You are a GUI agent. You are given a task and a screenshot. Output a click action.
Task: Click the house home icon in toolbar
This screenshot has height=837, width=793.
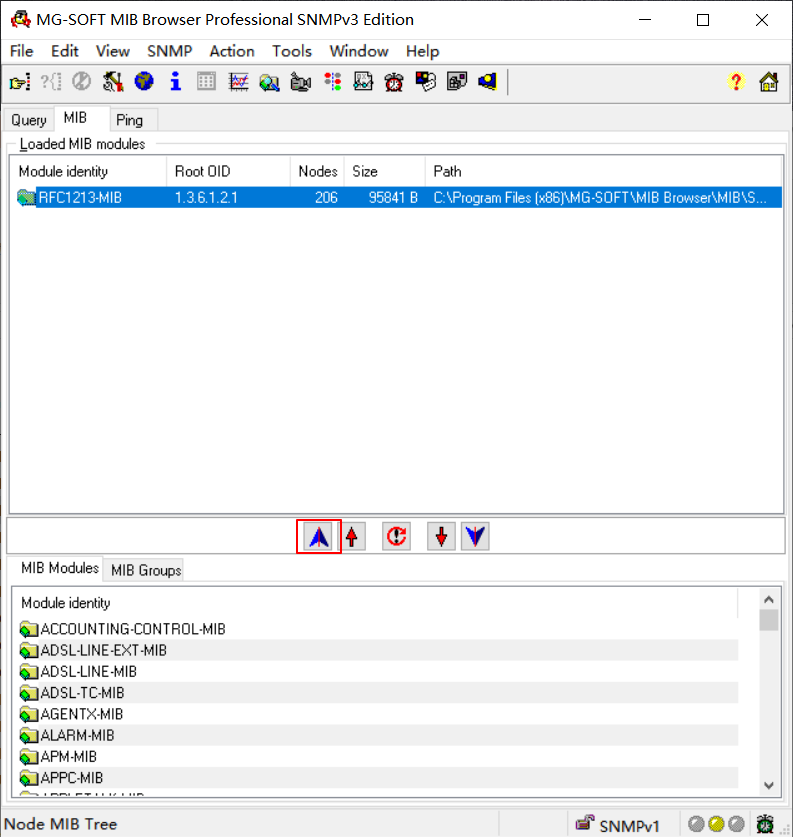[768, 82]
